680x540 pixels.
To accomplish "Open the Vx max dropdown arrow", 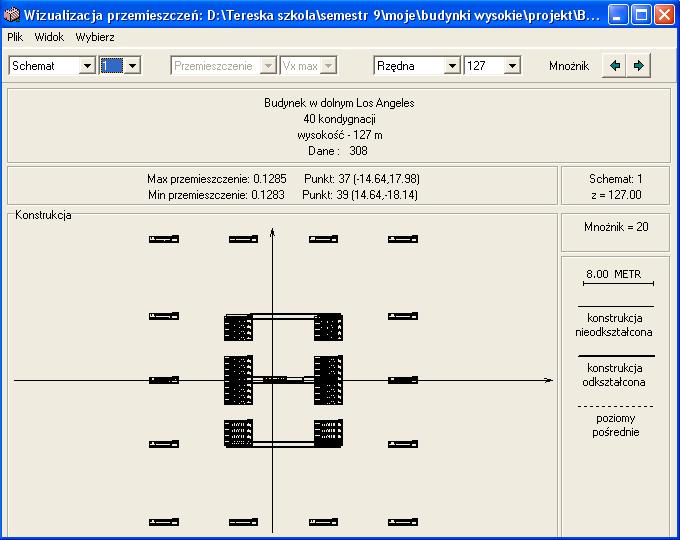I will 329,66.
